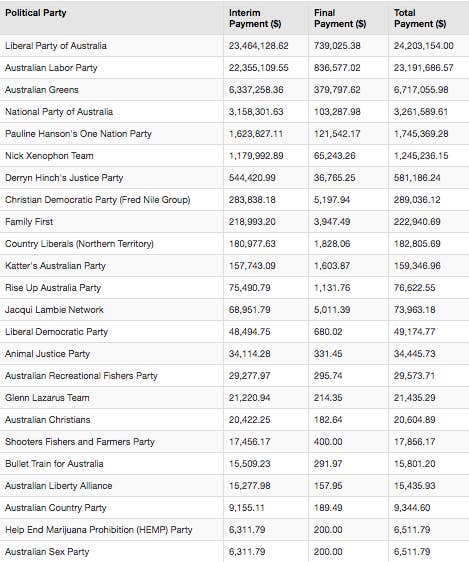Click the Political Party column header

pos(111,18)
